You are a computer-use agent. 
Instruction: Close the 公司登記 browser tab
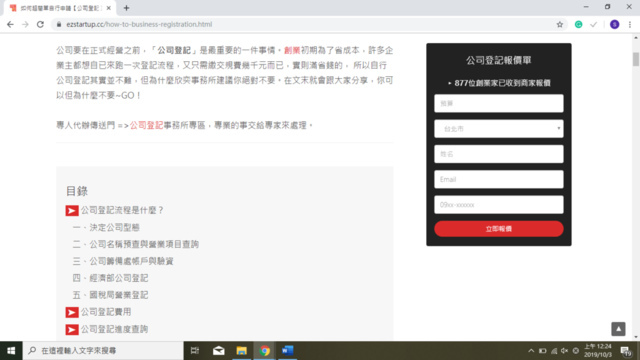[x=108, y=8]
